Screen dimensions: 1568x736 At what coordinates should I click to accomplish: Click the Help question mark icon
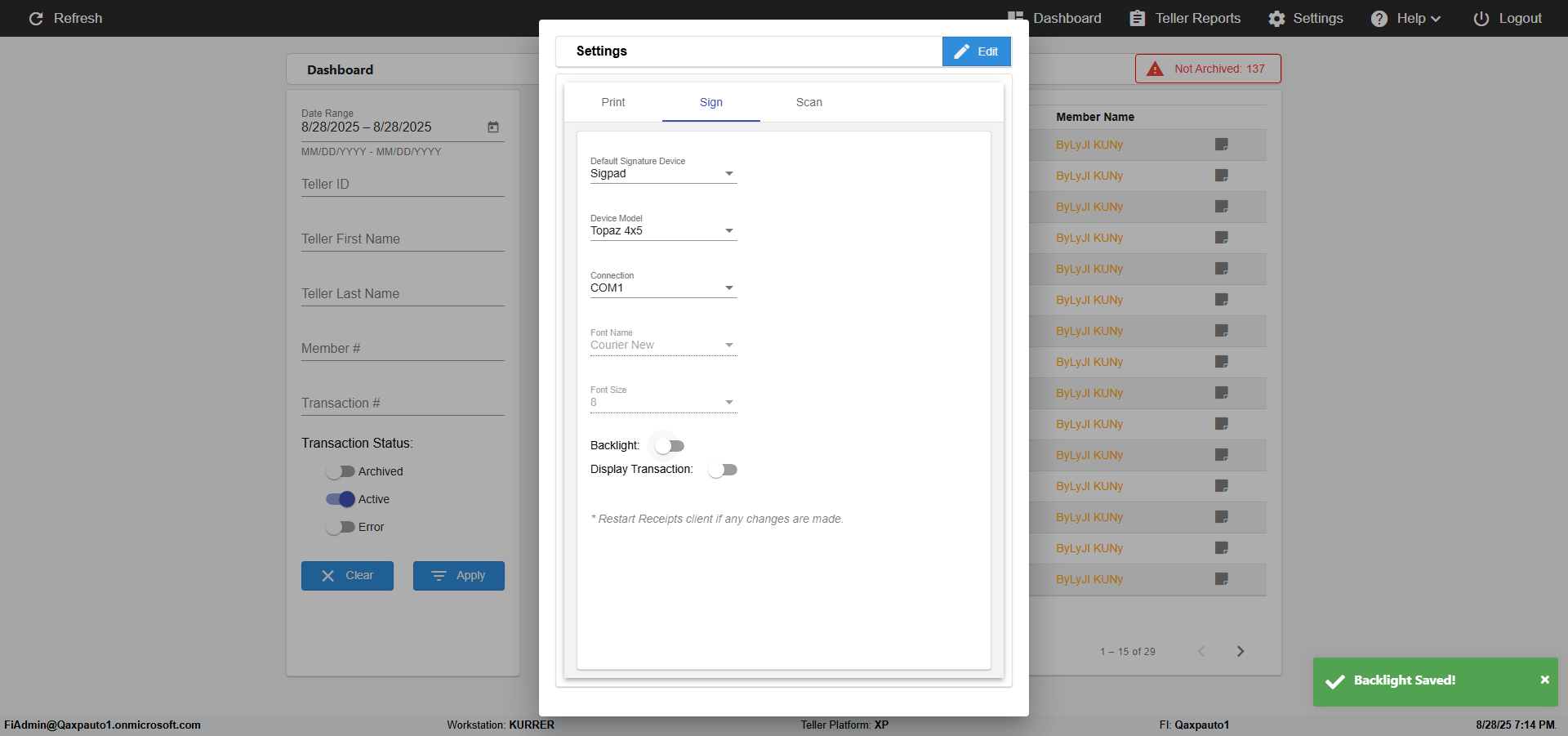point(1379,18)
